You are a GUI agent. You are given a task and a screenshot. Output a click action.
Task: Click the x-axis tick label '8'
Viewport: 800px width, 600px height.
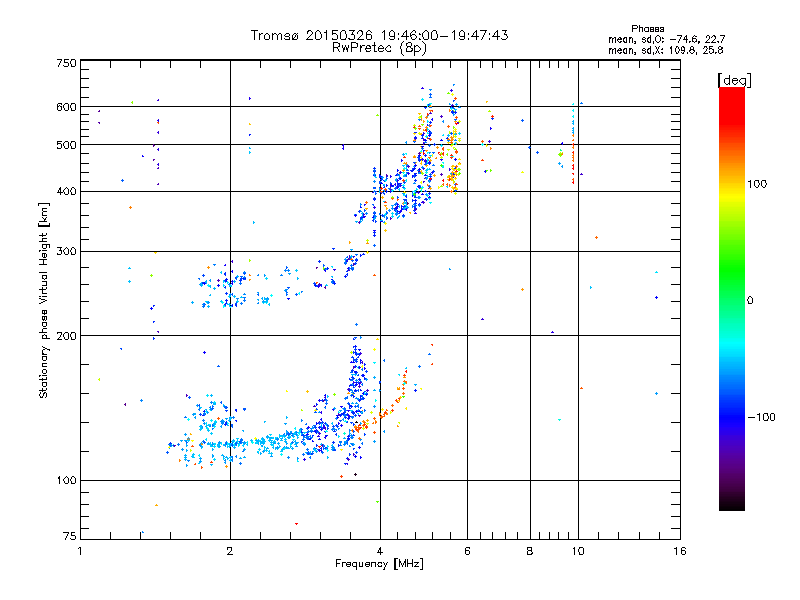click(x=530, y=551)
